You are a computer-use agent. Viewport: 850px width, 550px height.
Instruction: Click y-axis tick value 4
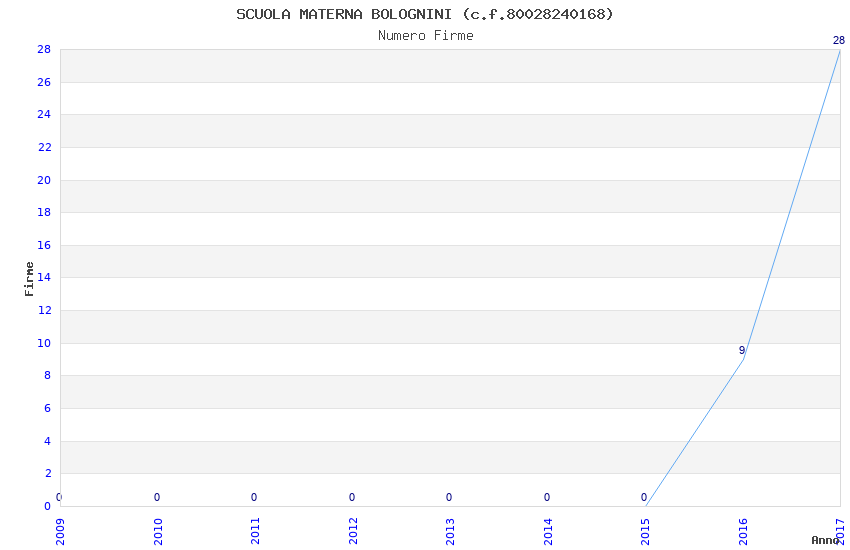(48, 442)
